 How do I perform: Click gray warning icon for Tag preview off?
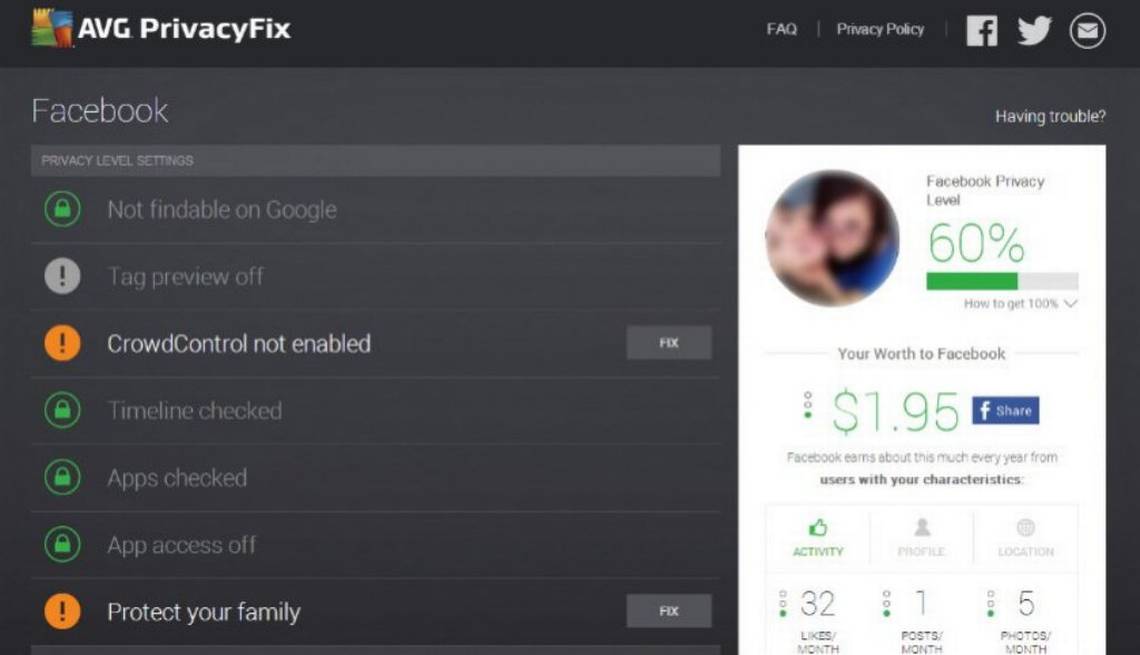(x=63, y=276)
